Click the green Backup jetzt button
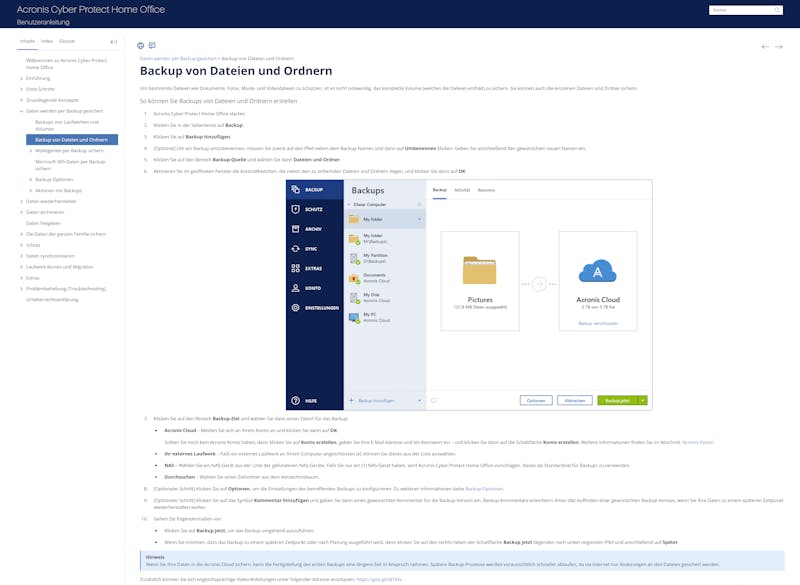Screen dimensions: 800x585 [617, 400]
